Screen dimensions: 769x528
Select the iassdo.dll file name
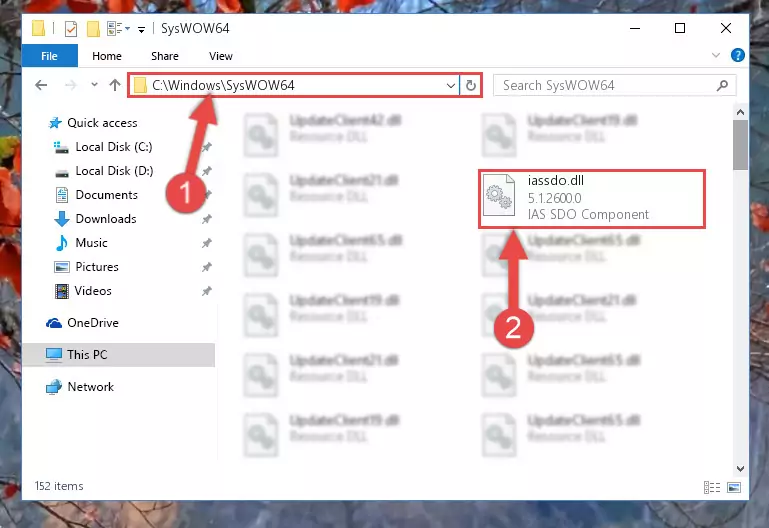click(556, 181)
